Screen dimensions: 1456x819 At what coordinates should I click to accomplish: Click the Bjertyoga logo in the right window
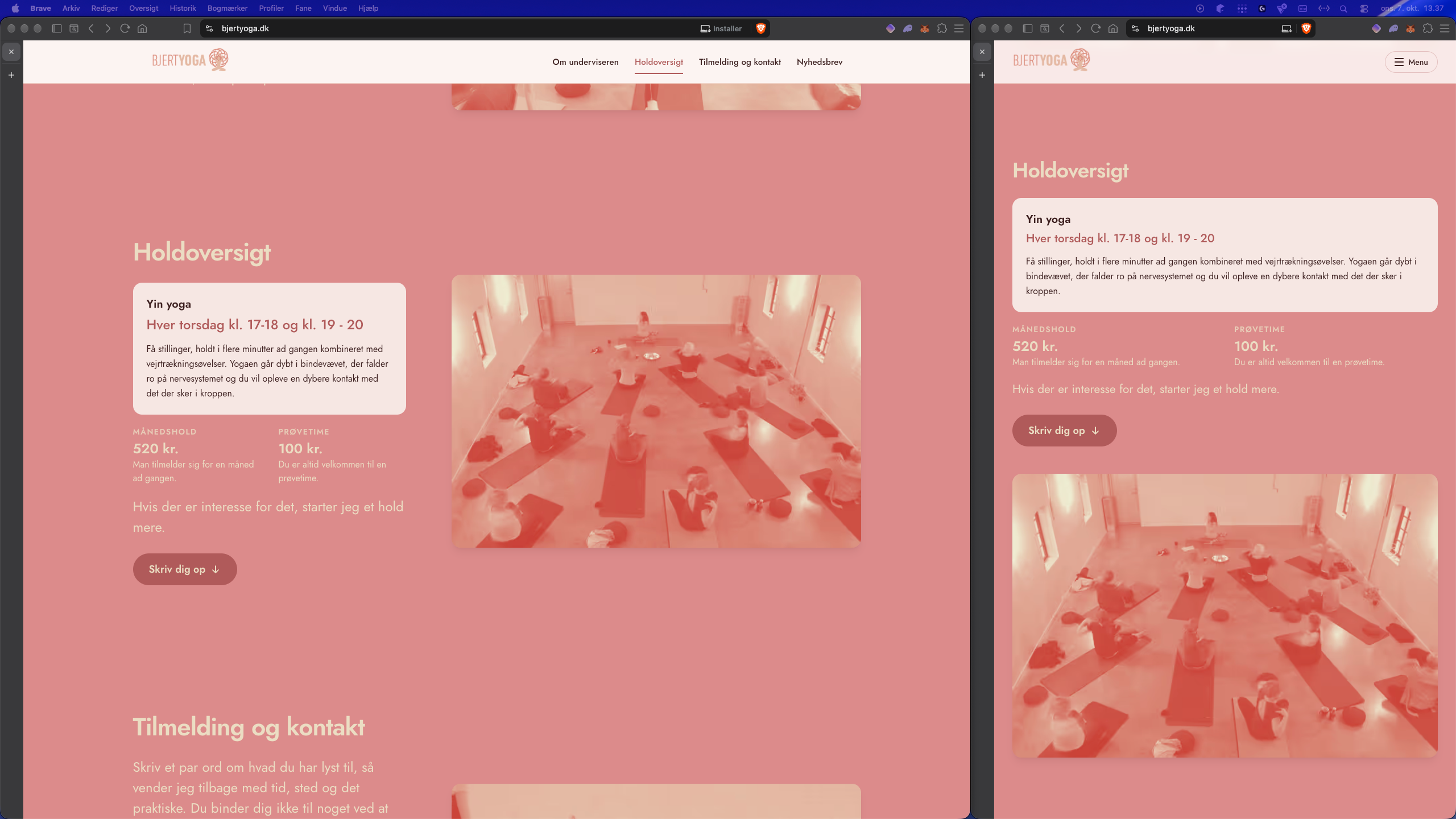[1051, 60]
